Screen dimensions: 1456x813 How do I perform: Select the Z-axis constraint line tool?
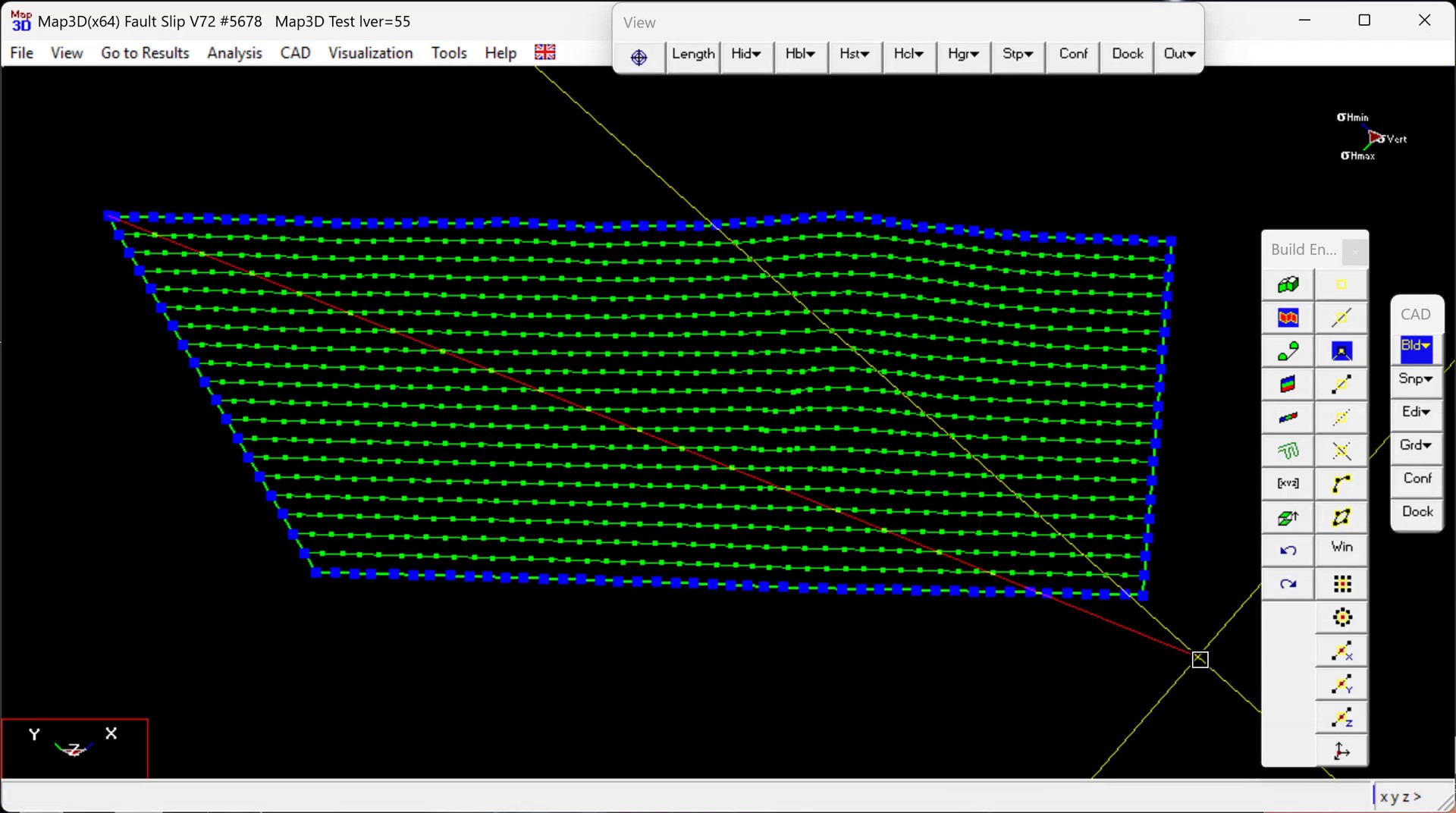[1342, 718]
